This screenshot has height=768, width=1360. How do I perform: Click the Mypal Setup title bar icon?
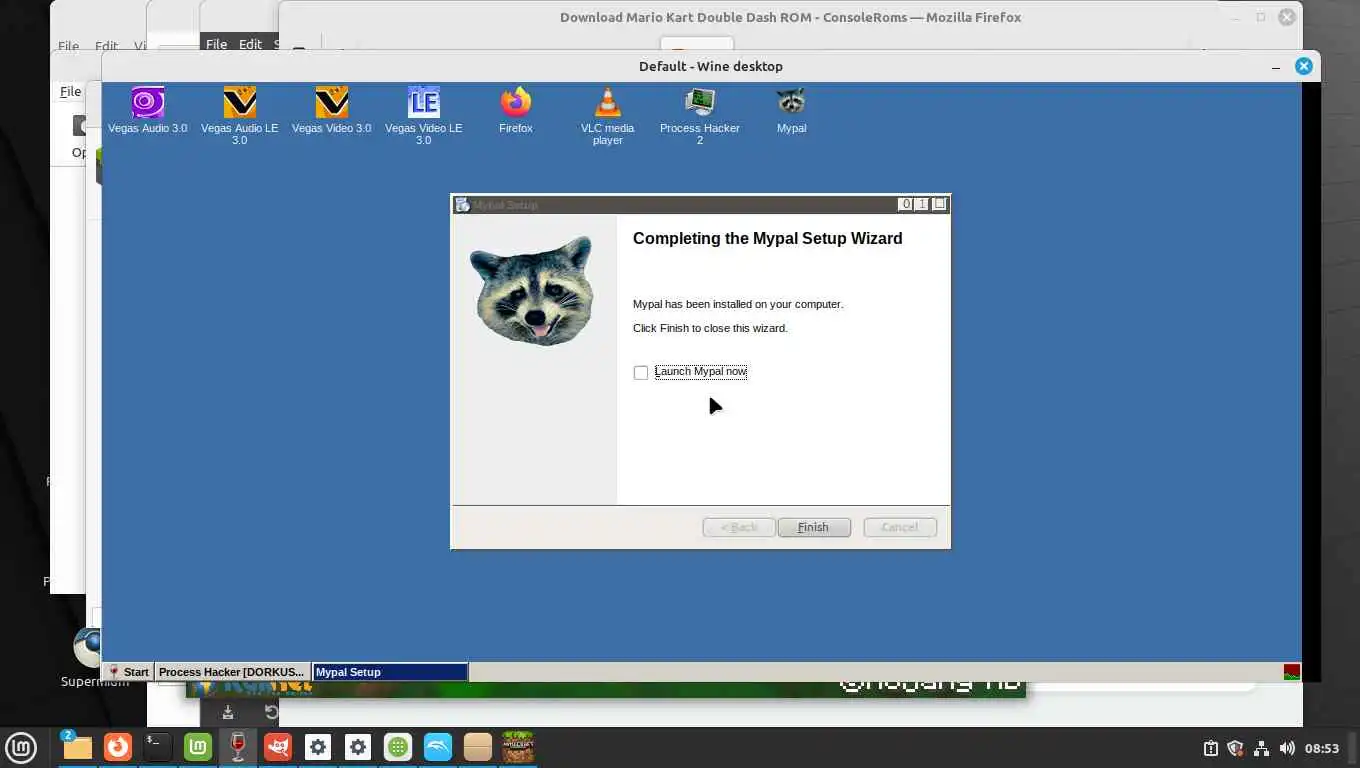point(462,205)
